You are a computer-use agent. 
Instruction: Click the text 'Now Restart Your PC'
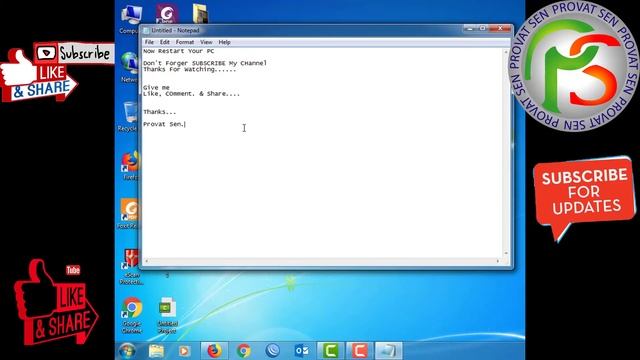tap(178, 51)
